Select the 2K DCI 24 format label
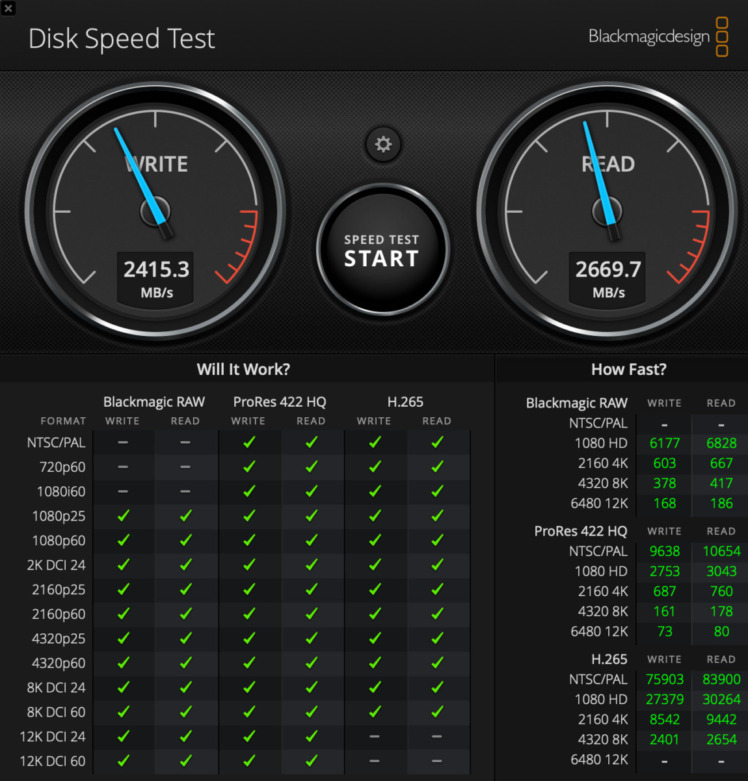The height and width of the screenshot is (781, 748). tap(56, 565)
